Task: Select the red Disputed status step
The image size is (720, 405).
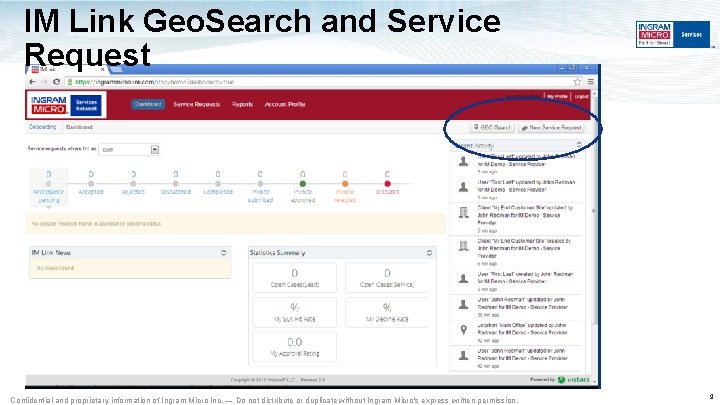Action: tap(387, 183)
